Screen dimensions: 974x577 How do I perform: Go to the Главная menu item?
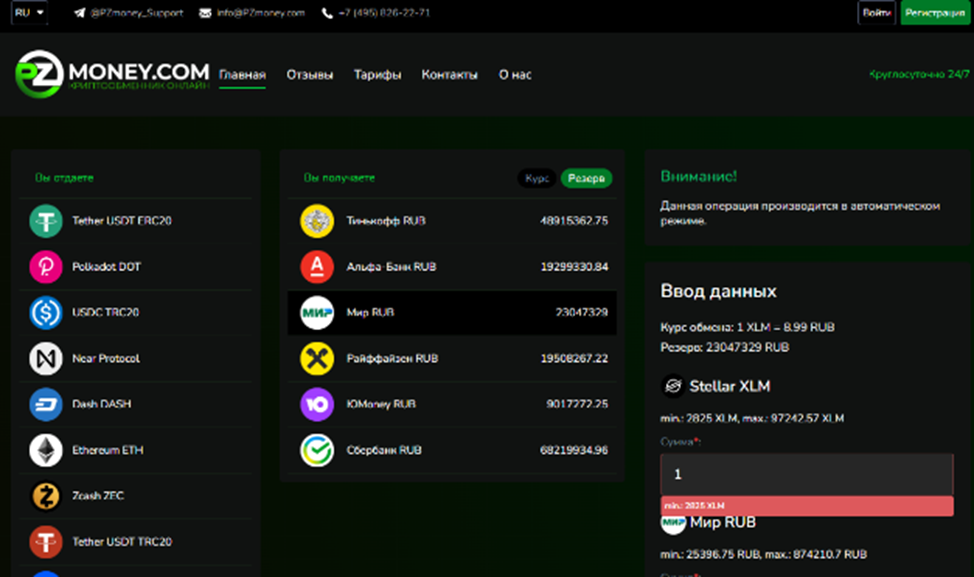(242, 75)
